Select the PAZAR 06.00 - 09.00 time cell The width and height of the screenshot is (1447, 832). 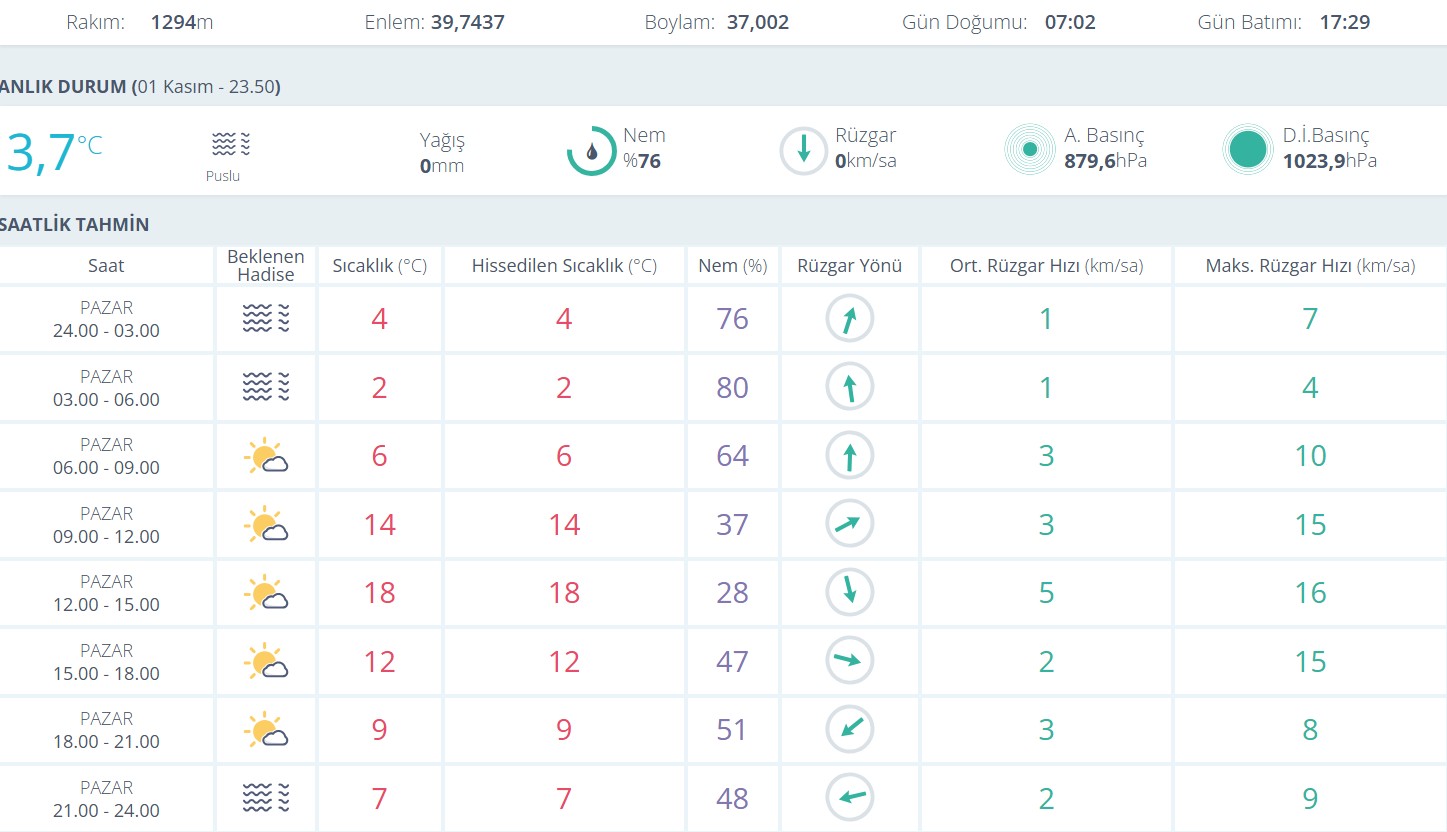(x=106, y=456)
